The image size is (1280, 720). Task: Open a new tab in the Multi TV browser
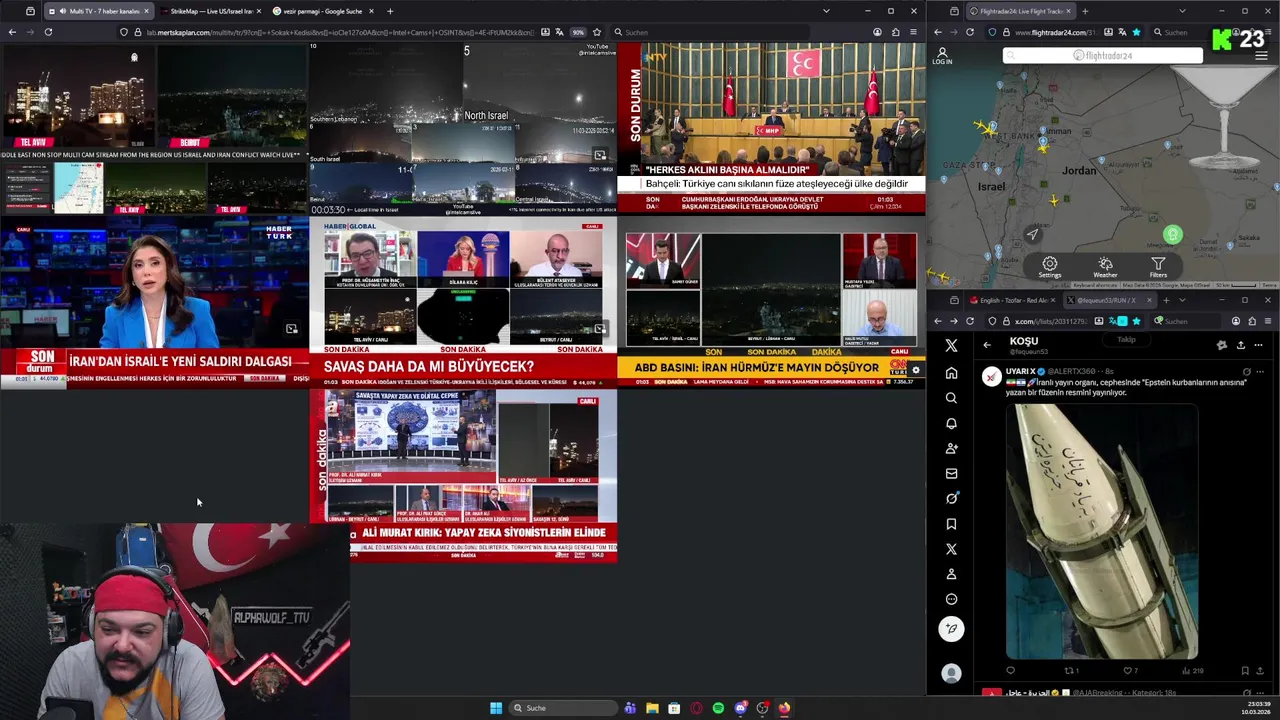(390, 11)
